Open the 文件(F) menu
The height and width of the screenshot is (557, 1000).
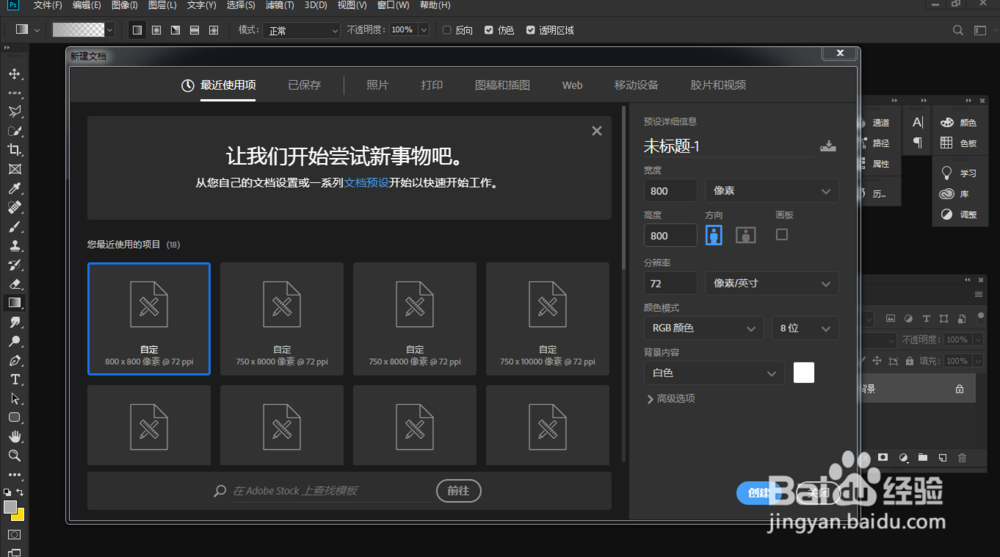pyautogui.click(x=48, y=5)
